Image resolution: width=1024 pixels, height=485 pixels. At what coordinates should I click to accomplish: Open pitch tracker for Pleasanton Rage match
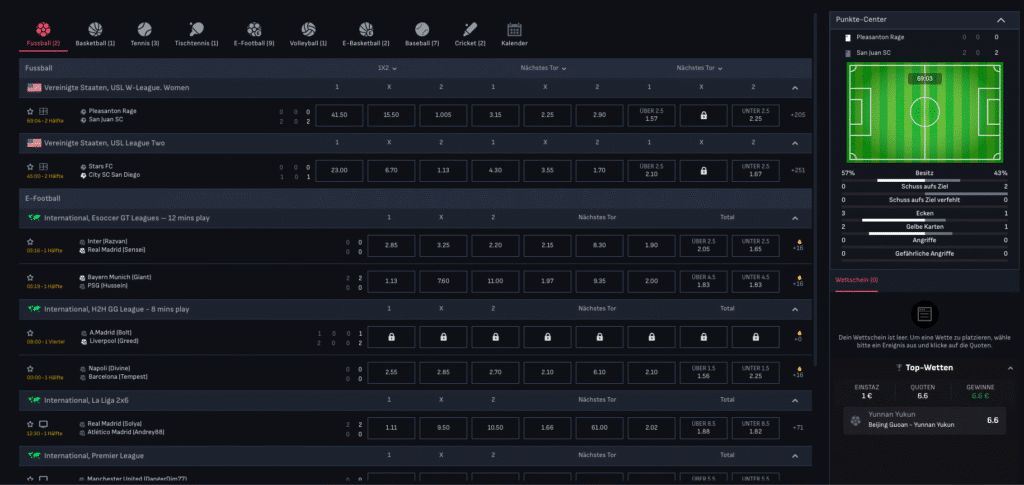coord(43,112)
